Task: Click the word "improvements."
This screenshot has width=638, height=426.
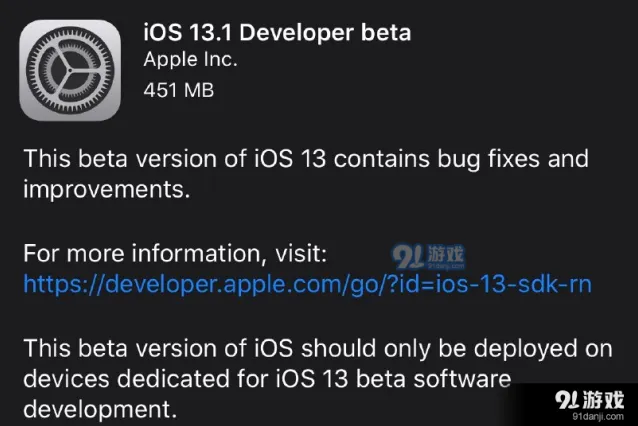Action: 107,189
